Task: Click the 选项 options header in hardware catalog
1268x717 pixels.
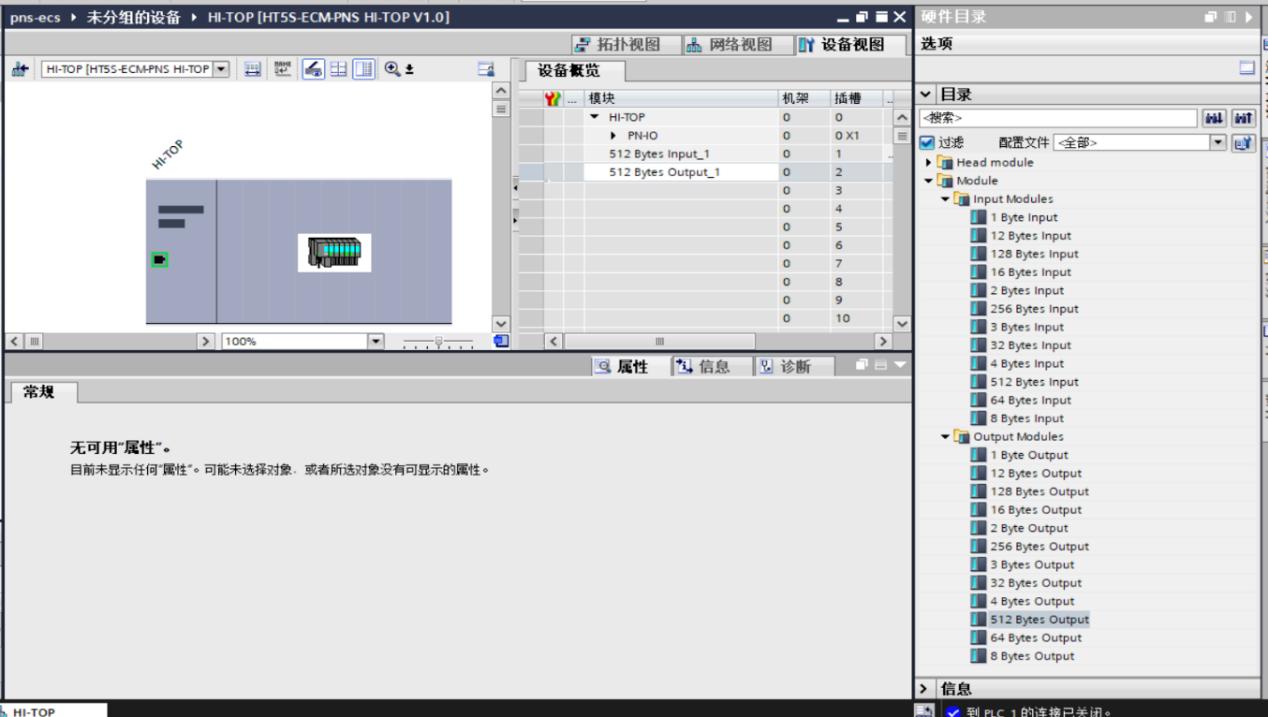Action: pyautogui.click(x=937, y=43)
